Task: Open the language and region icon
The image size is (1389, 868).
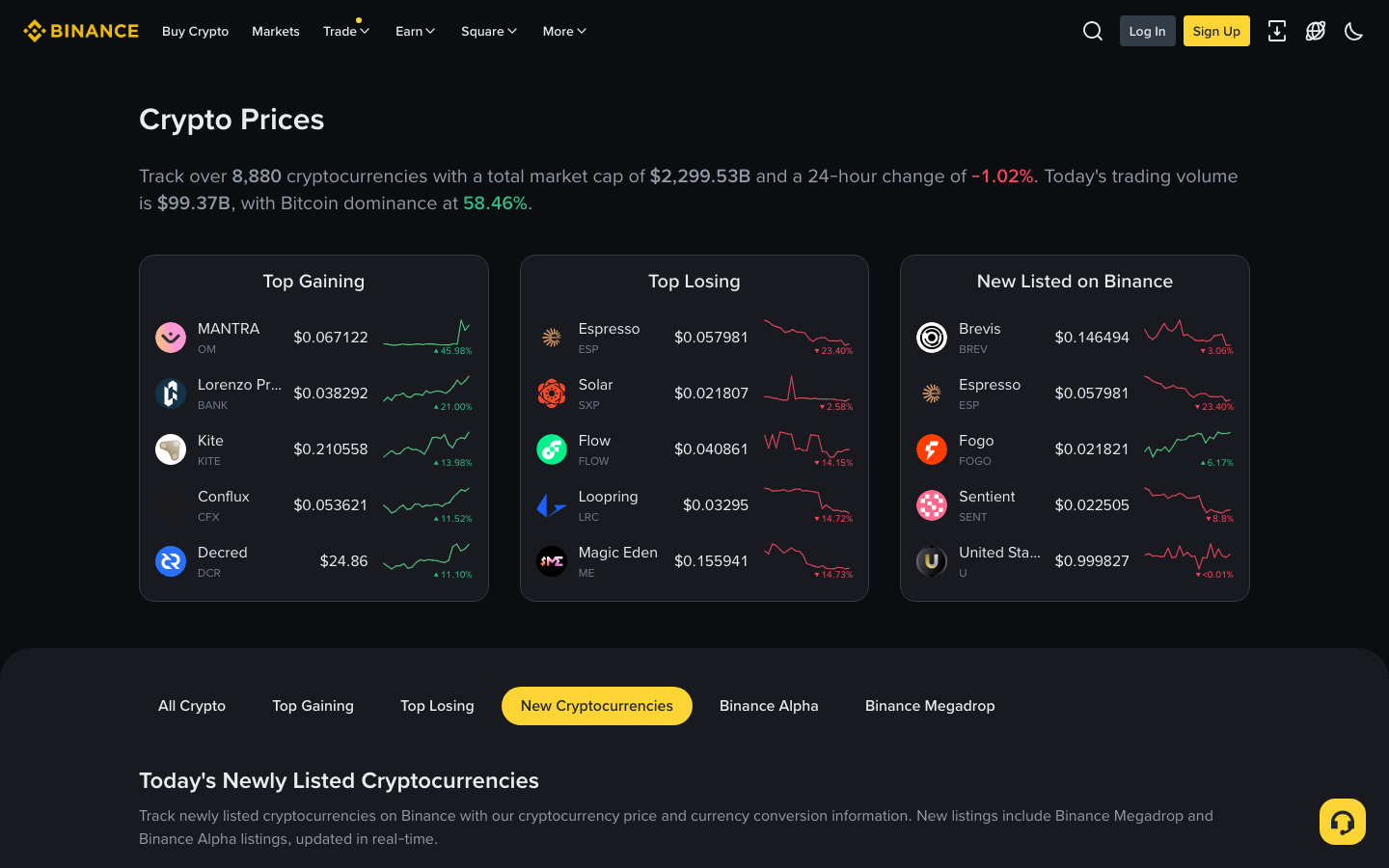Action: tap(1315, 31)
